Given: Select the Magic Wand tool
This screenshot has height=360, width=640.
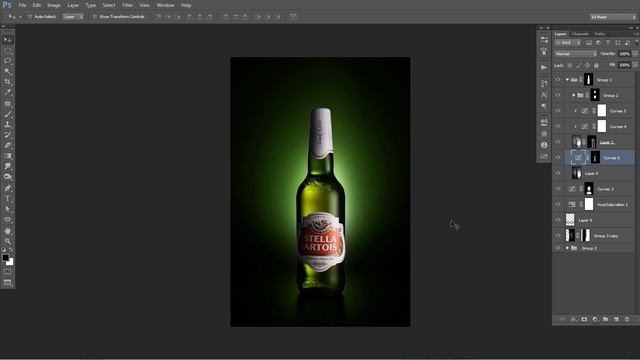Looking at the screenshot, I should click(7, 71).
